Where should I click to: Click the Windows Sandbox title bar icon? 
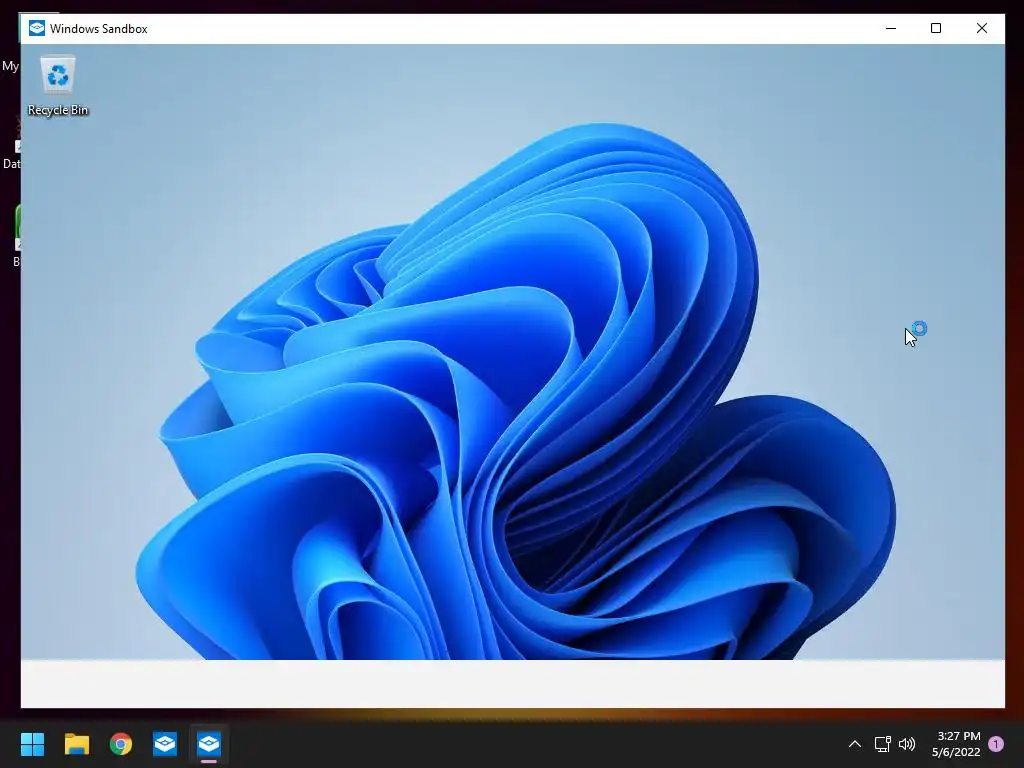coord(37,28)
